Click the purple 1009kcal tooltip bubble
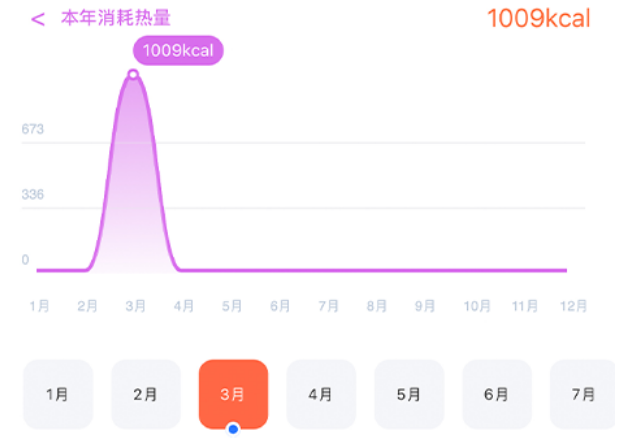This screenshot has height=440, width=618. (178, 50)
